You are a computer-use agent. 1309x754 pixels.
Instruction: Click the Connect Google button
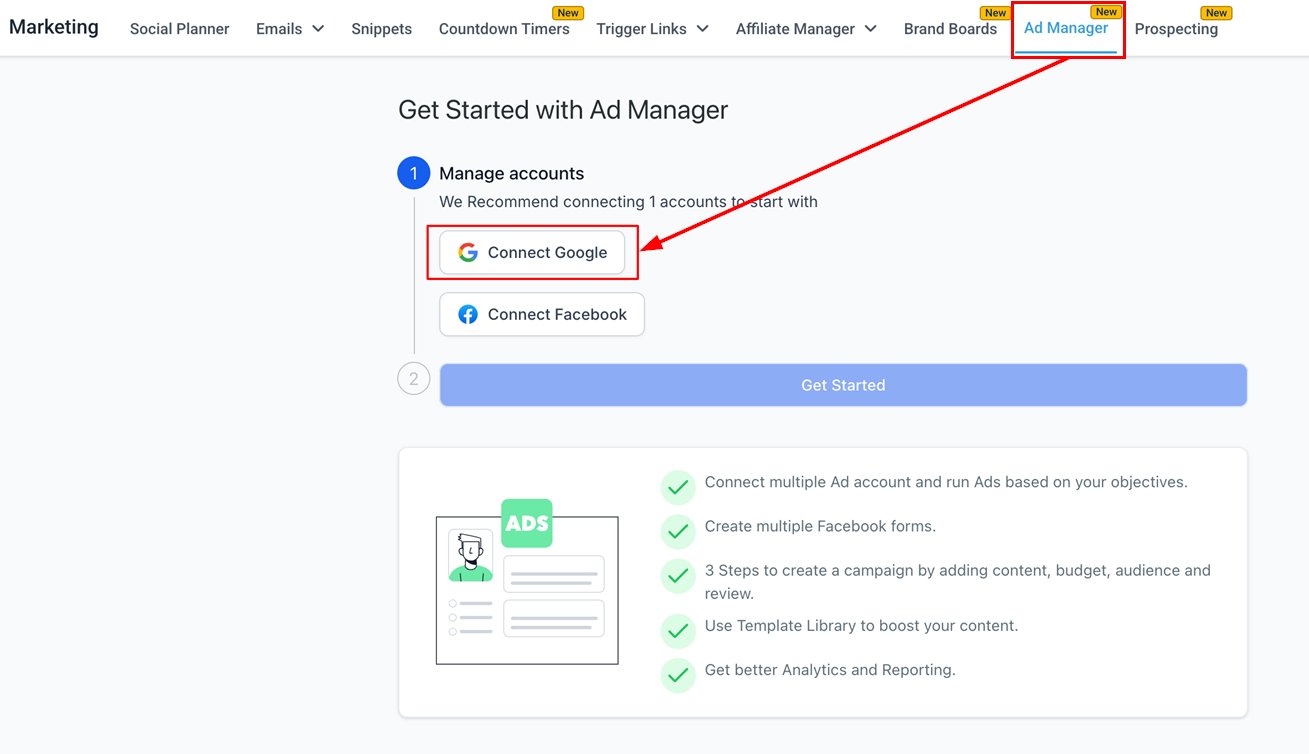coord(532,253)
